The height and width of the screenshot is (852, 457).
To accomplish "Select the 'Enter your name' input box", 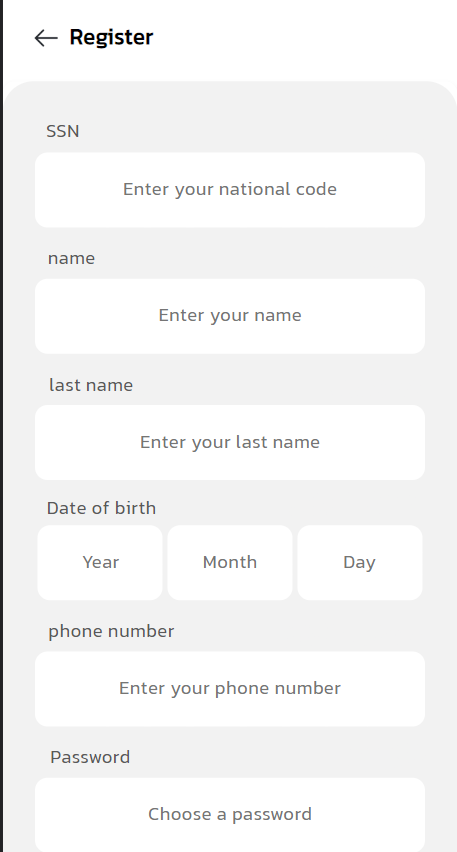I will pos(230,316).
